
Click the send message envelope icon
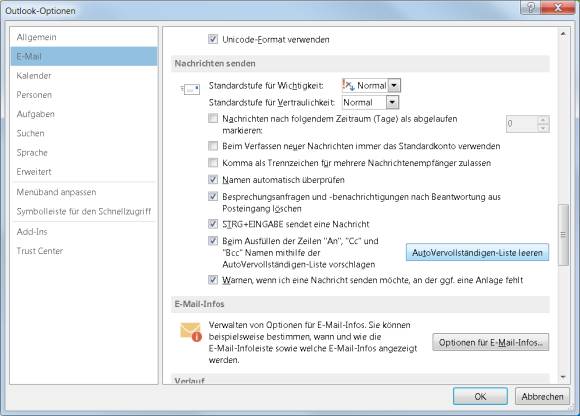coord(190,89)
